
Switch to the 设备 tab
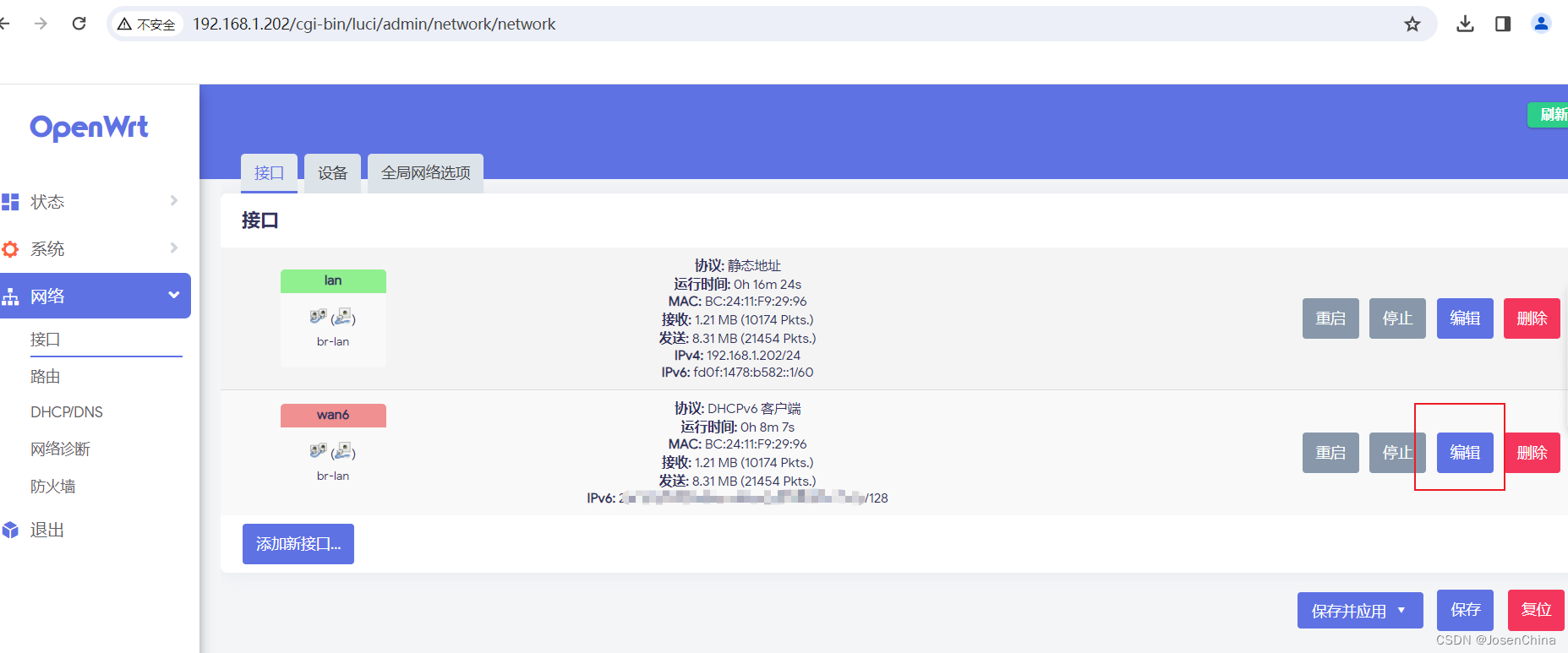[x=332, y=173]
